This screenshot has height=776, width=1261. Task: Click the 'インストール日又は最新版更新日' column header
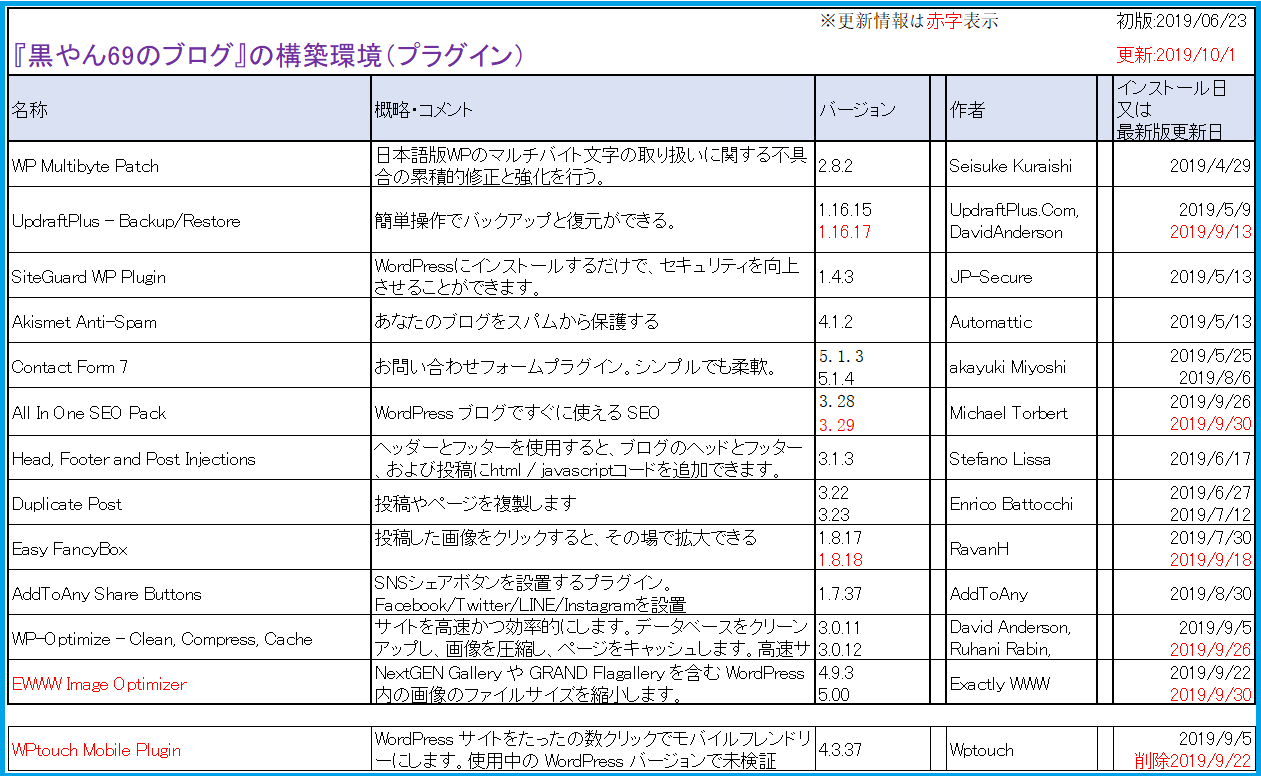[1184, 109]
